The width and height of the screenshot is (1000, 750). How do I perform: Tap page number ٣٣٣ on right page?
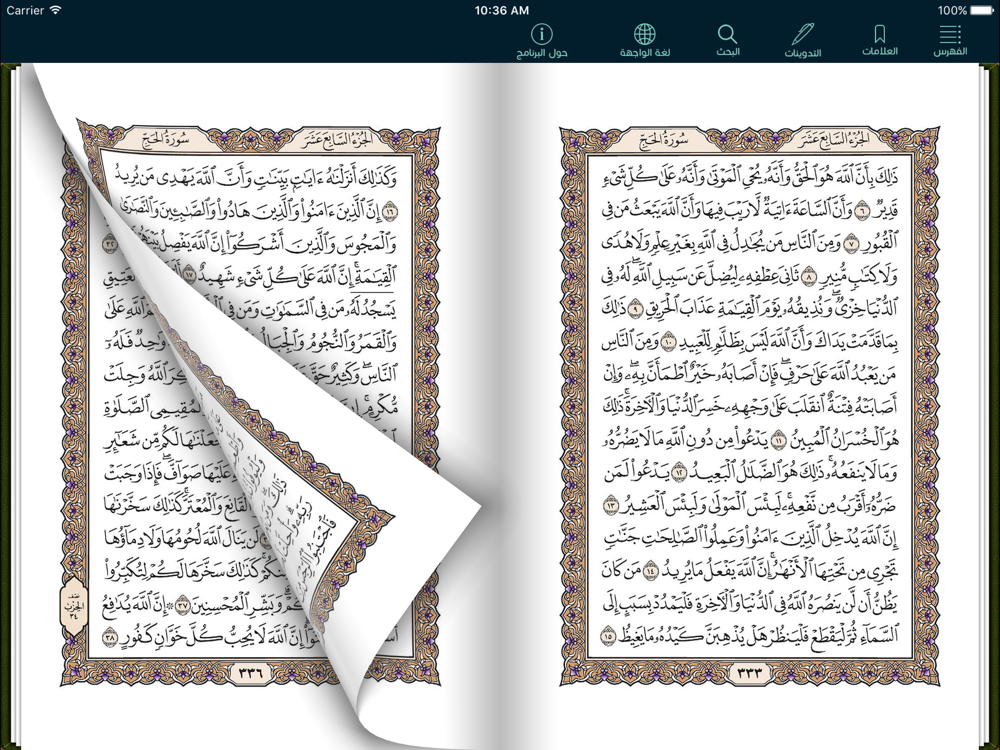[x=749, y=672]
